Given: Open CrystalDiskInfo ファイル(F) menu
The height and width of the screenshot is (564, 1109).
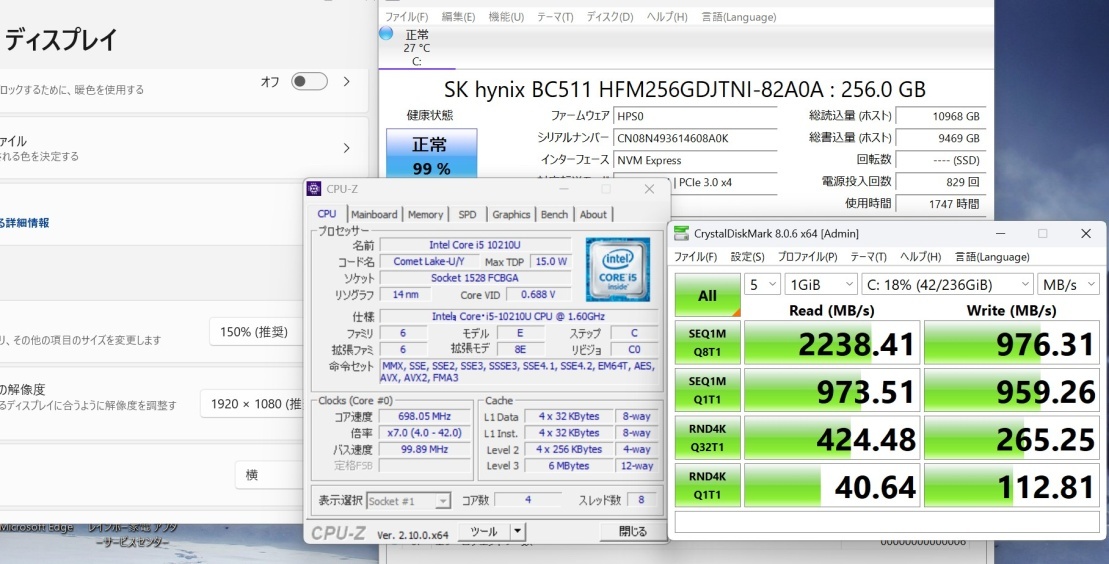Looking at the screenshot, I should [407, 17].
